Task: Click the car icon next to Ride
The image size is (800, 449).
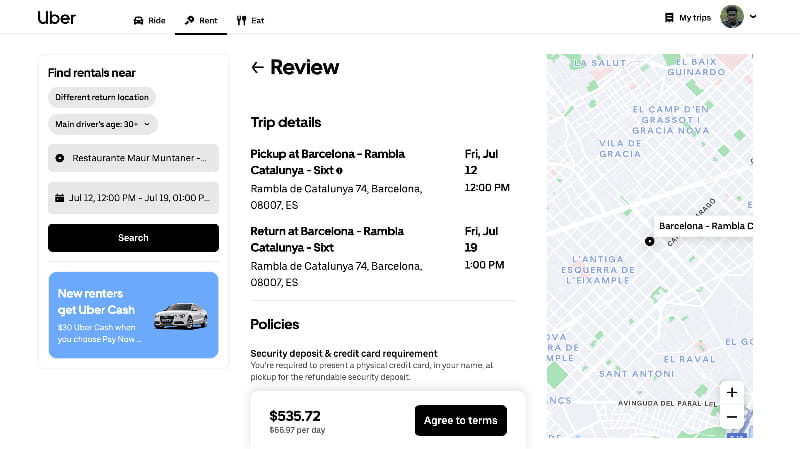Action: (x=138, y=20)
